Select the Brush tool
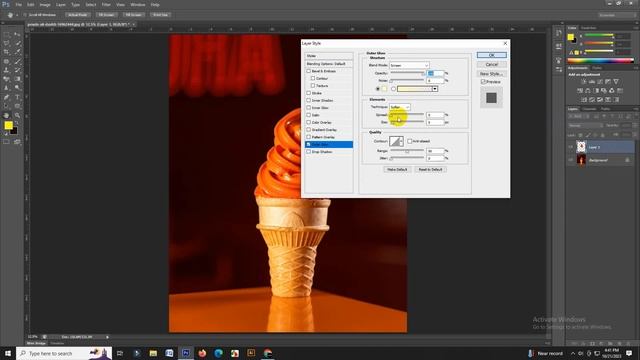This screenshot has height=360, width=640. 17,62
